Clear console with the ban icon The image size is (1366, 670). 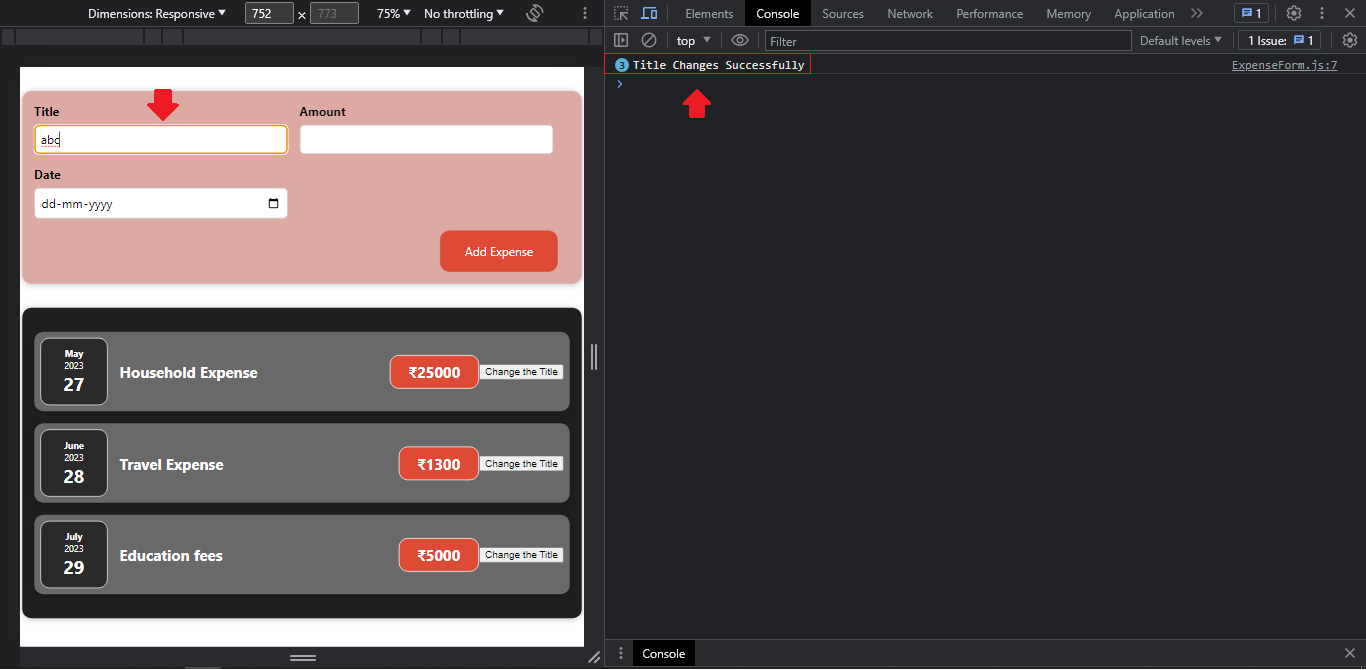click(x=649, y=40)
